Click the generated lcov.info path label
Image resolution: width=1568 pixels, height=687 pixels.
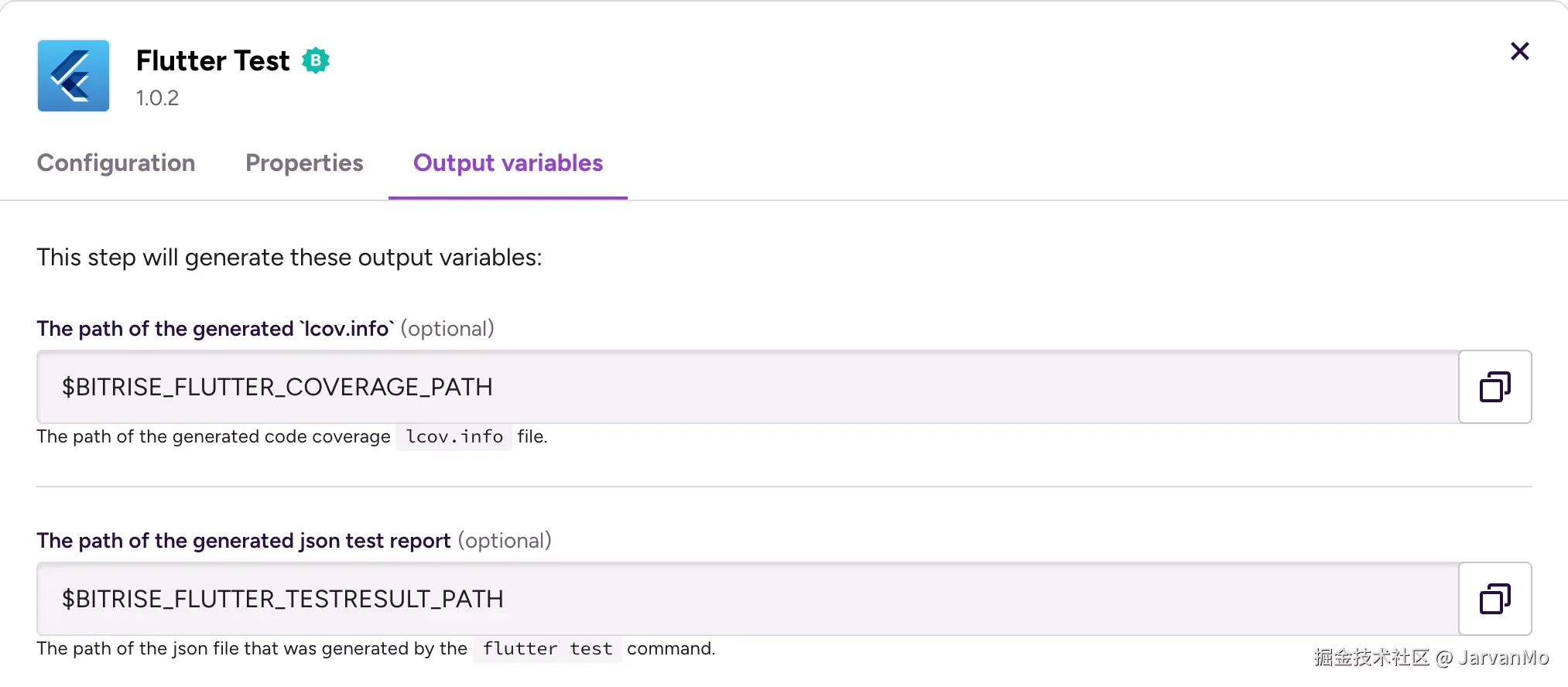click(x=215, y=329)
